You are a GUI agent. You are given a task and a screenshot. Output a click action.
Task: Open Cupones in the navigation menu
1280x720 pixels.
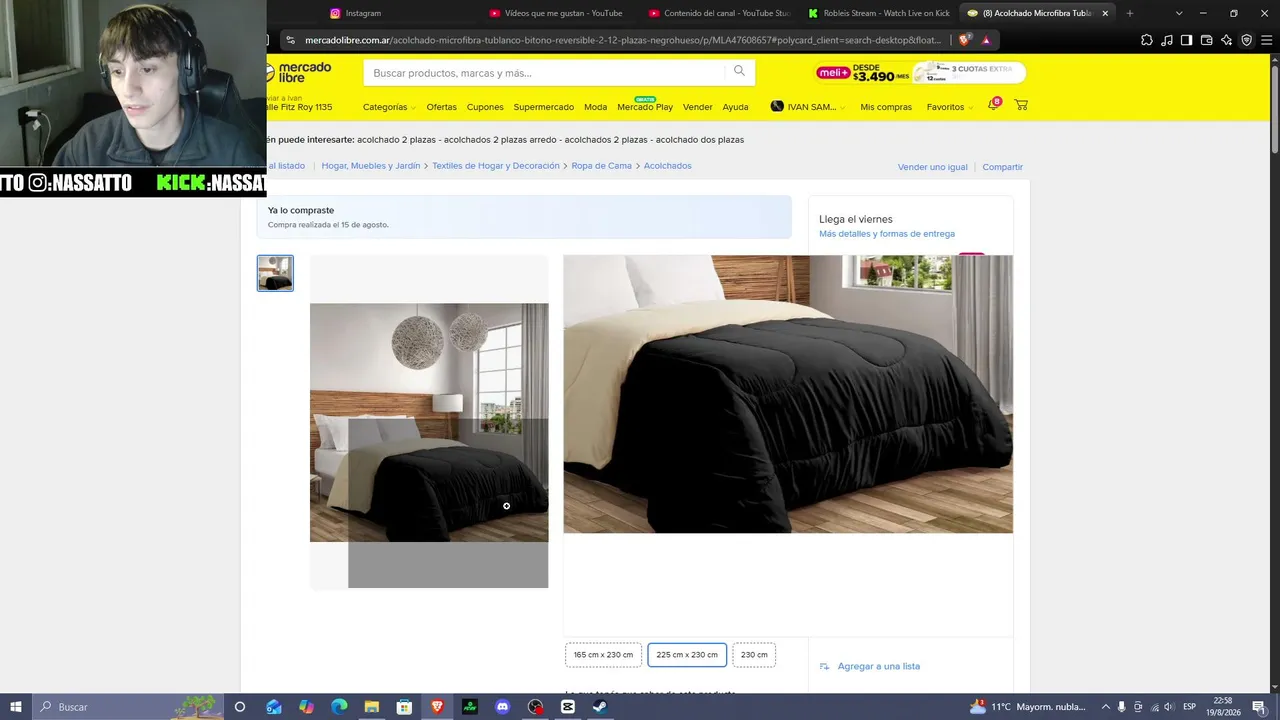click(485, 107)
